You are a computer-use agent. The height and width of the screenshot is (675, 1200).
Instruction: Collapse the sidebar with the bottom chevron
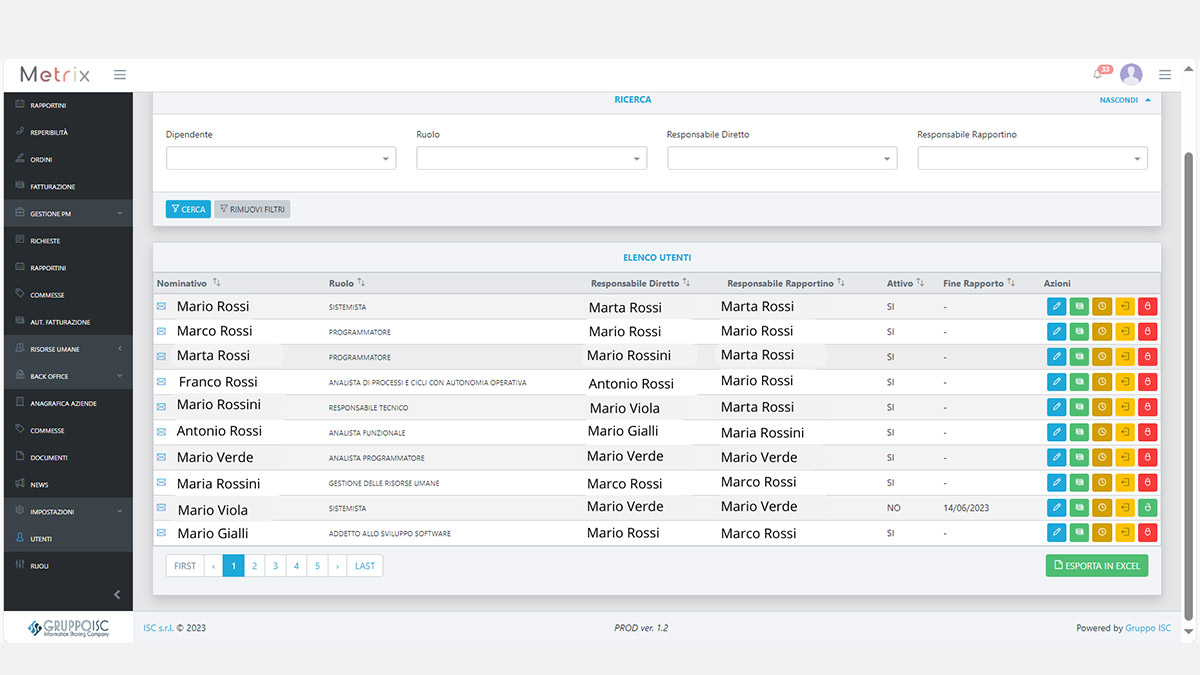click(117, 595)
